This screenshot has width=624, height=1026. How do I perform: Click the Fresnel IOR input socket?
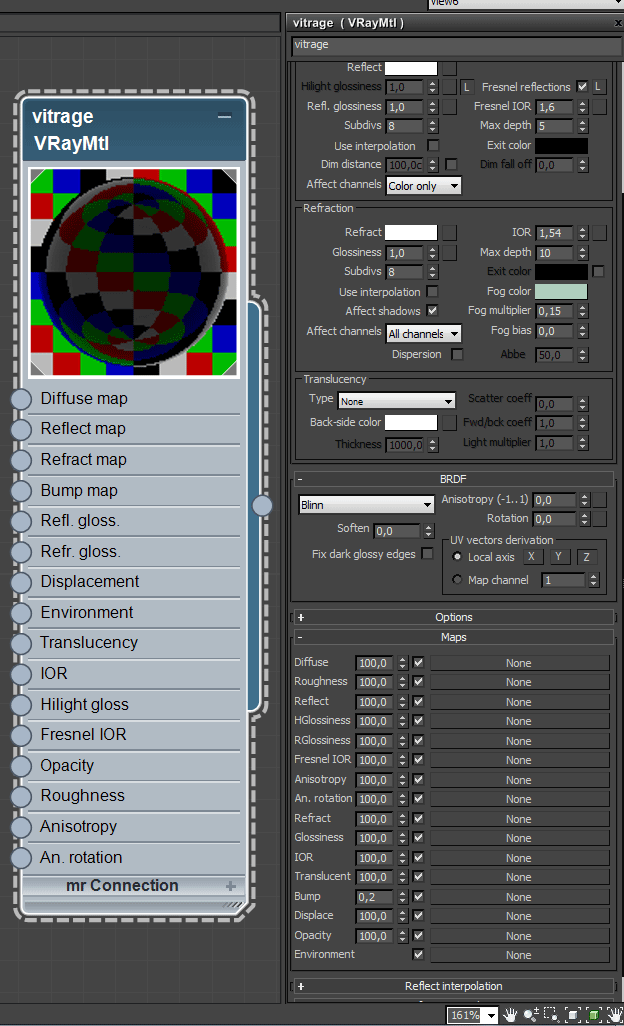click(21, 735)
